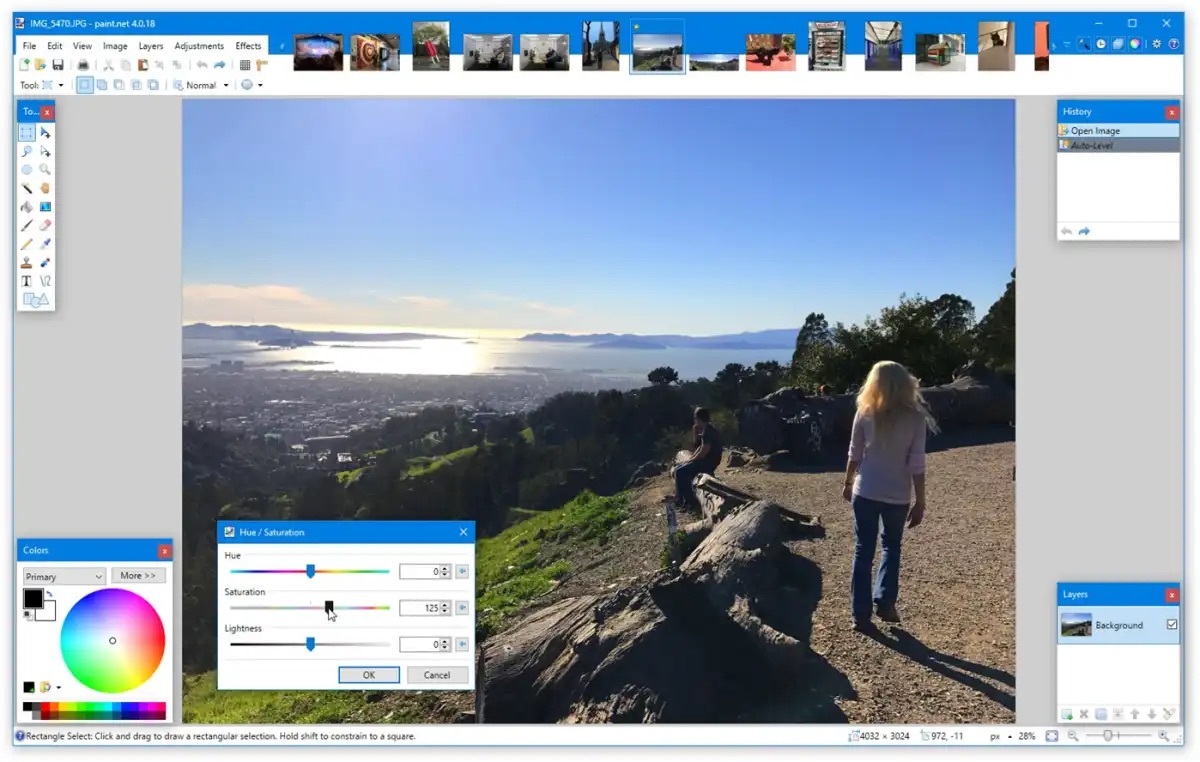Select the Recolor tool
The image size is (1200, 762).
pyautogui.click(x=45, y=262)
